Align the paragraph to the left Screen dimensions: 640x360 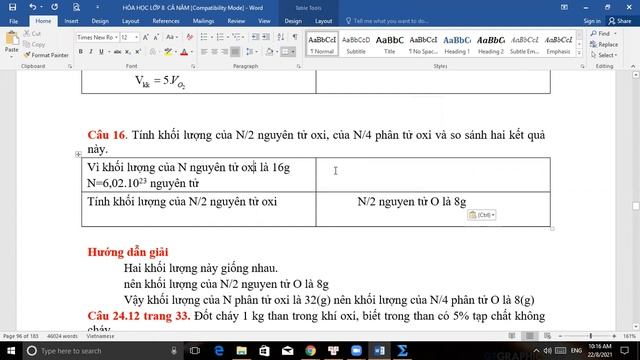coord(204,52)
